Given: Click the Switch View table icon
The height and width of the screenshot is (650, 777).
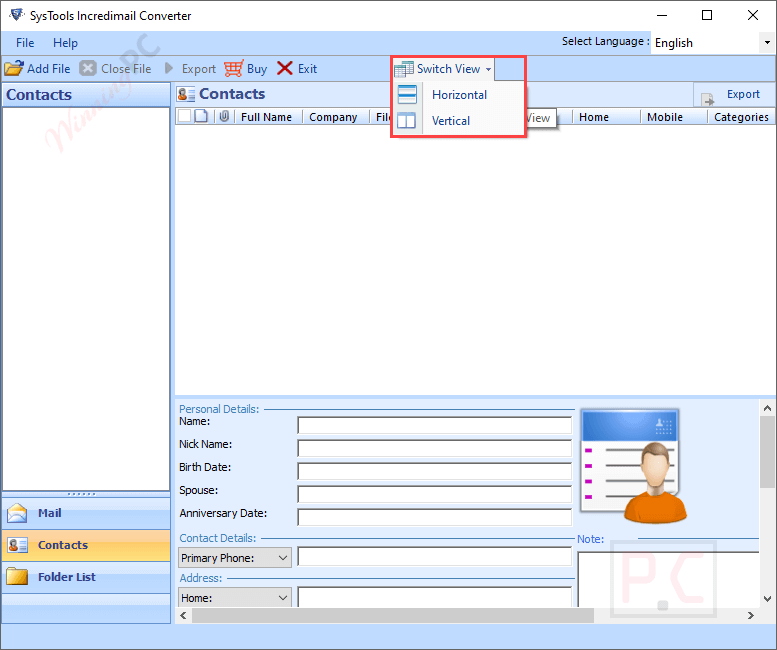Looking at the screenshot, I should click(x=403, y=69).
